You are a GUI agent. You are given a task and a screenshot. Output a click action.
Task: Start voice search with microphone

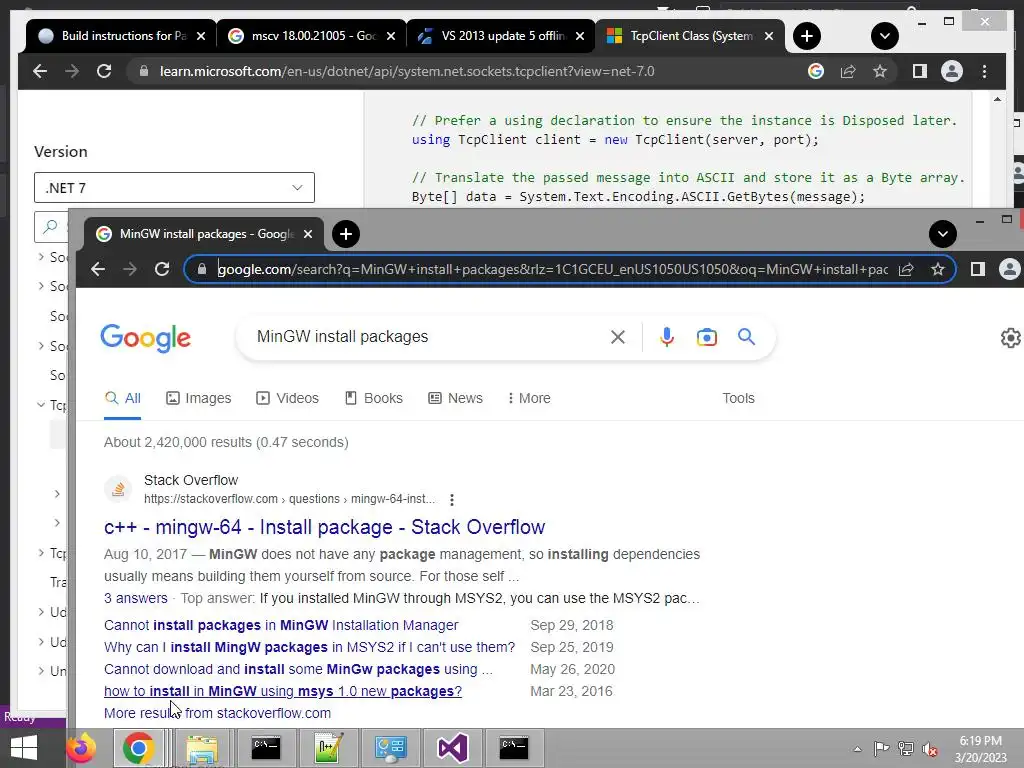[x=667, y=337]
